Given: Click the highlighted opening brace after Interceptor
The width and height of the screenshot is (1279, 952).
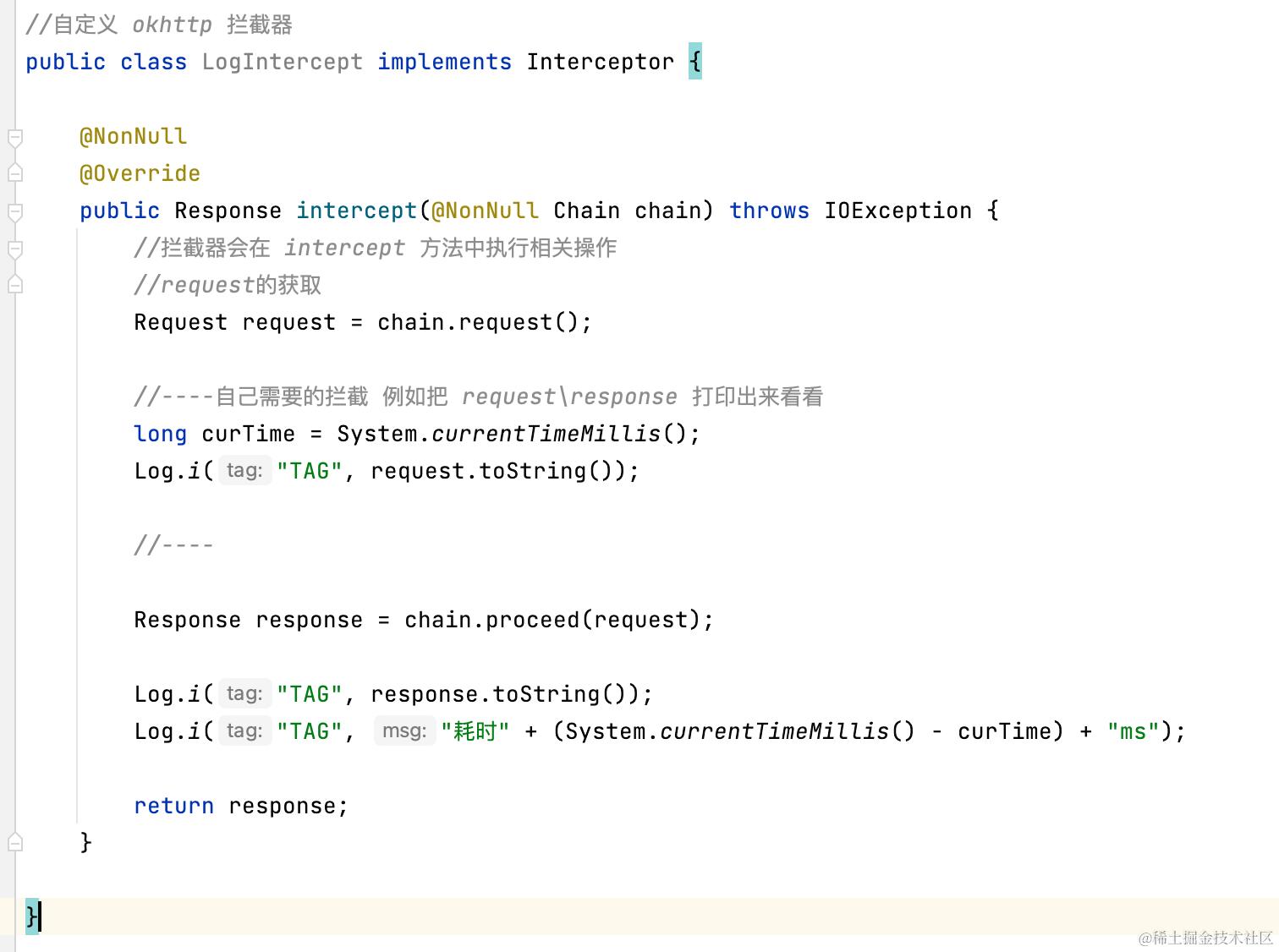Looking at the screenshot, I should pos(695,61).
